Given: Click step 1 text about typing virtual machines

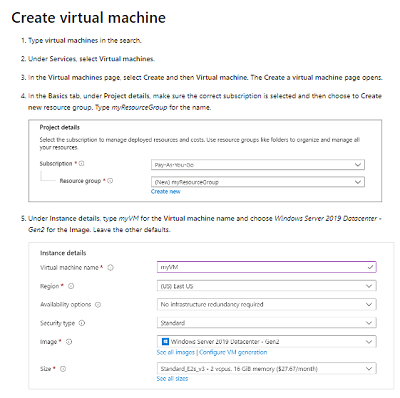Looking at the screenshot, I should [85, 40].
